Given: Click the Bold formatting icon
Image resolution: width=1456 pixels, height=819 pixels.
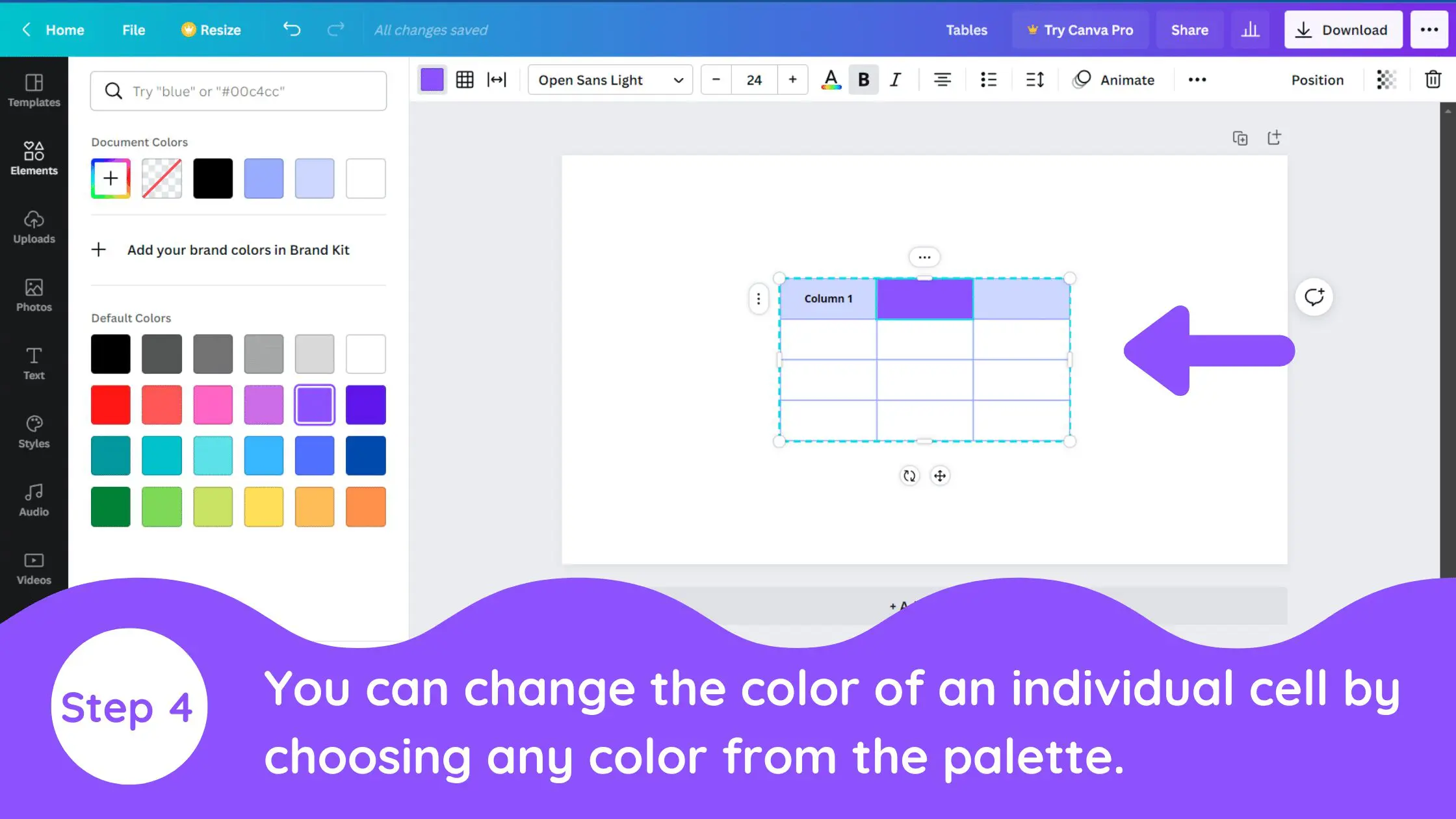Looking at the screenshot, I should click(x=862, y=80).
